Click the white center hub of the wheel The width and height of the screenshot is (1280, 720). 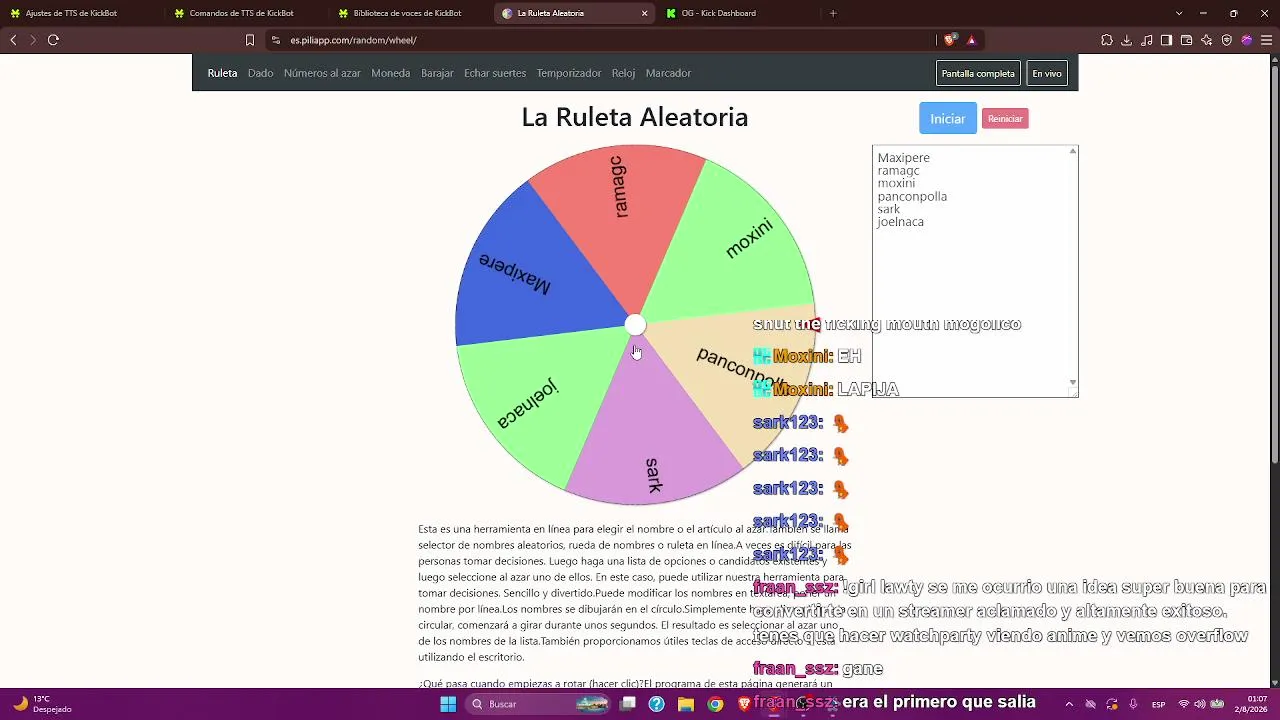[635, 325]
